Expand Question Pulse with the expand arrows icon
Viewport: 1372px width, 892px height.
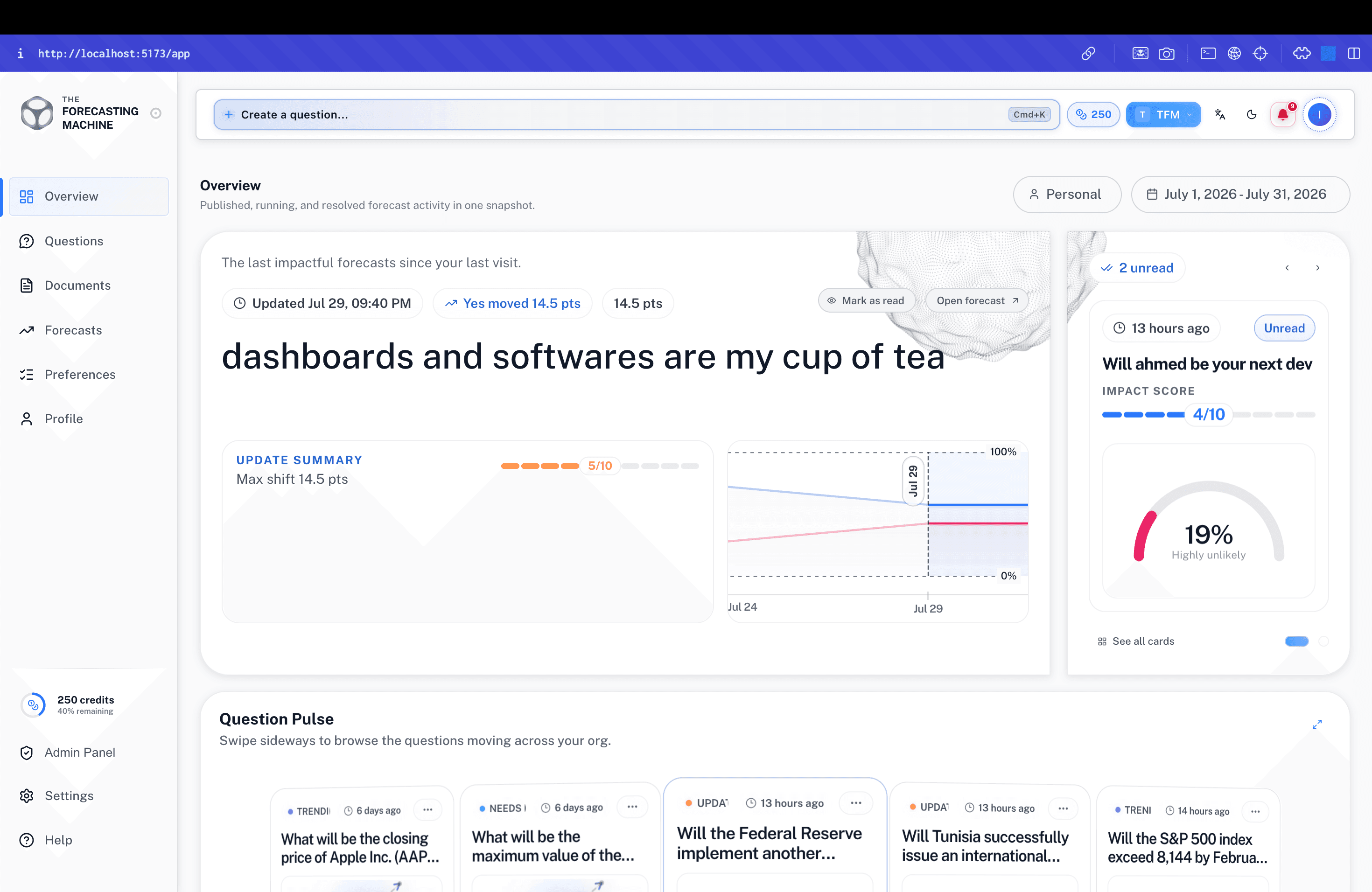[1316, 725]
